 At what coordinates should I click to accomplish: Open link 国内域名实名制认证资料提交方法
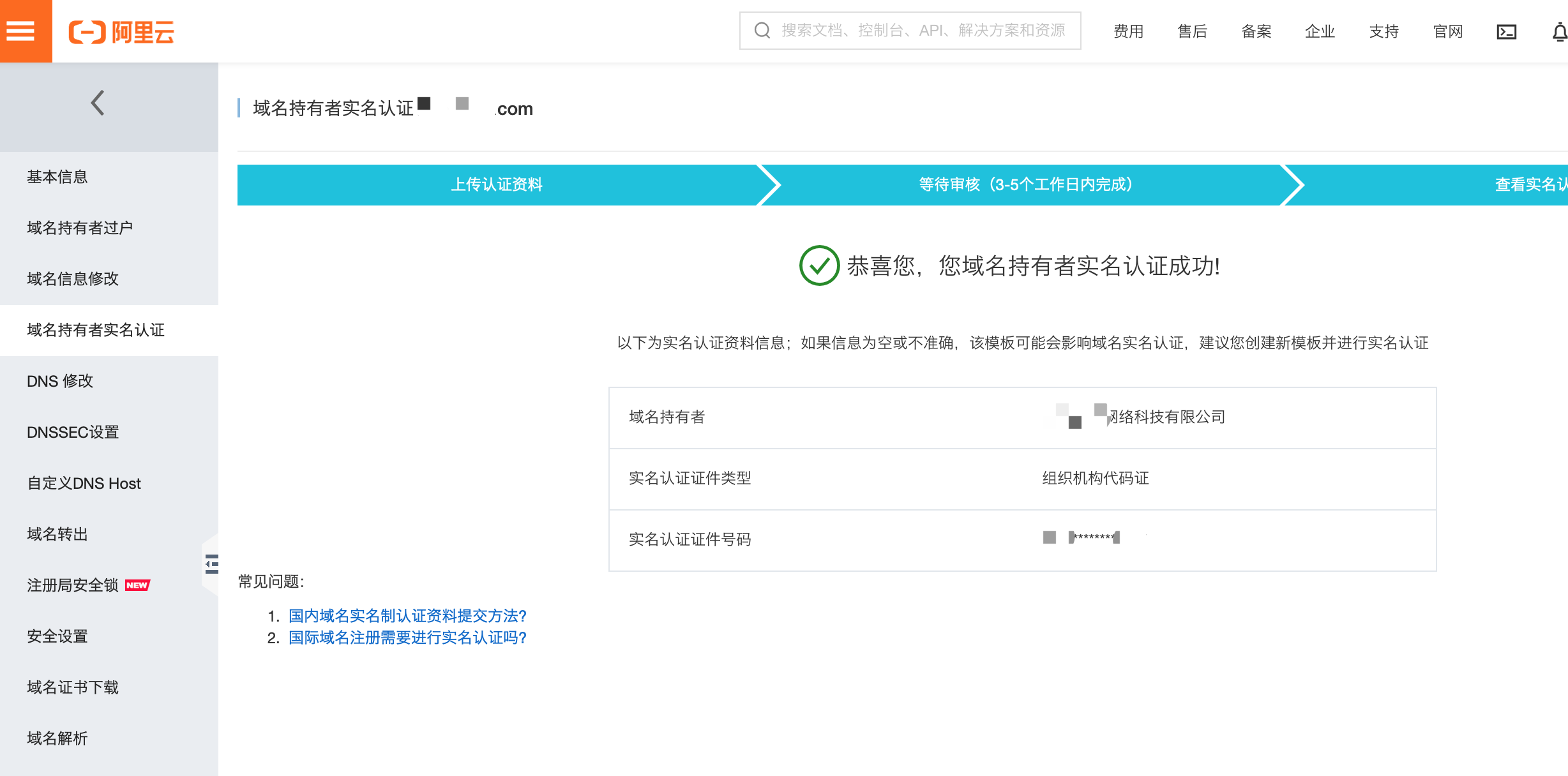tap(406, 616)
